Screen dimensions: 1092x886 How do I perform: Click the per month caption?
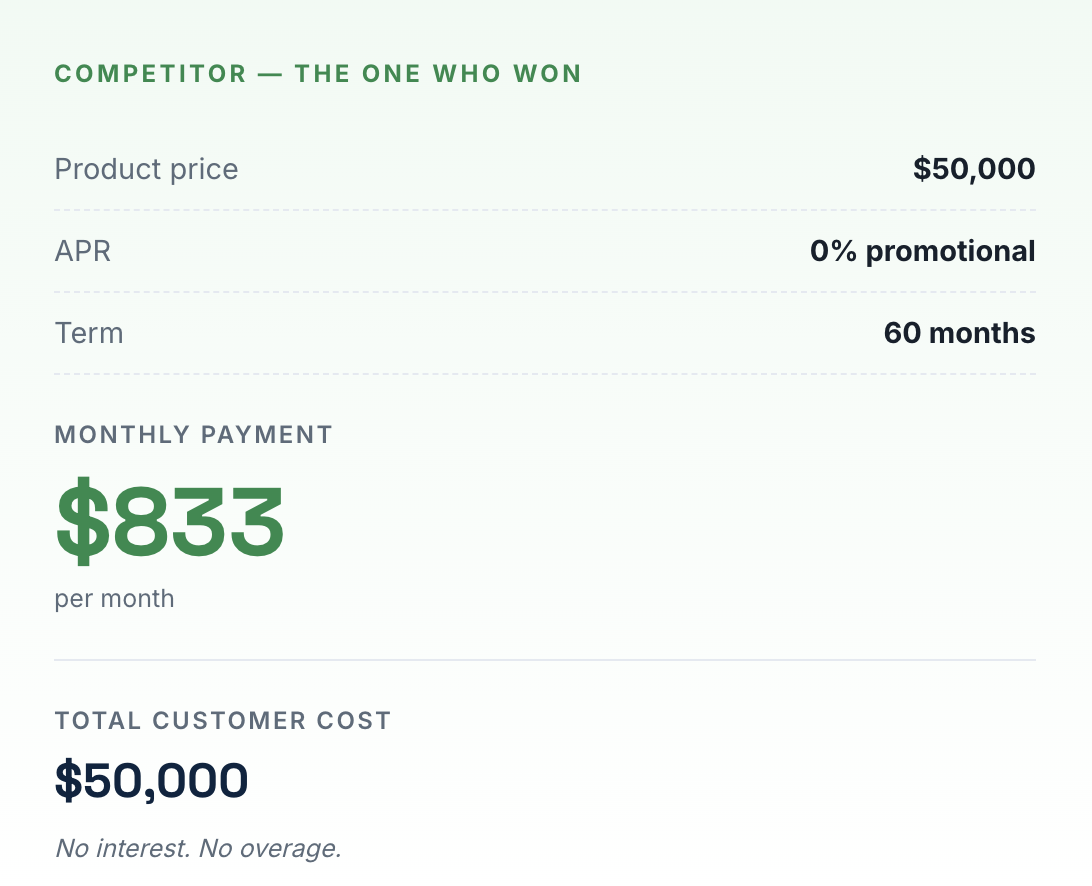click(x=114, y=599)
